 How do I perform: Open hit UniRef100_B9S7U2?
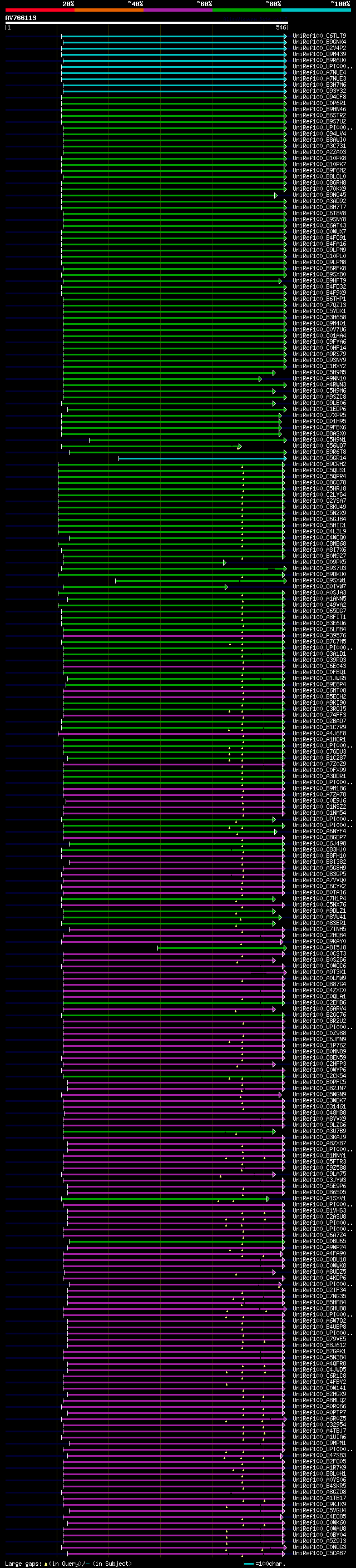(x=319, y=121)
